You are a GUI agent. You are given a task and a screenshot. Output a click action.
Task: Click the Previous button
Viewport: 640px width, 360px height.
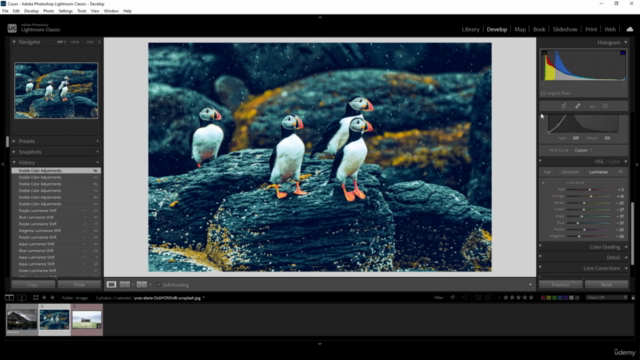[x=560, y=284]
